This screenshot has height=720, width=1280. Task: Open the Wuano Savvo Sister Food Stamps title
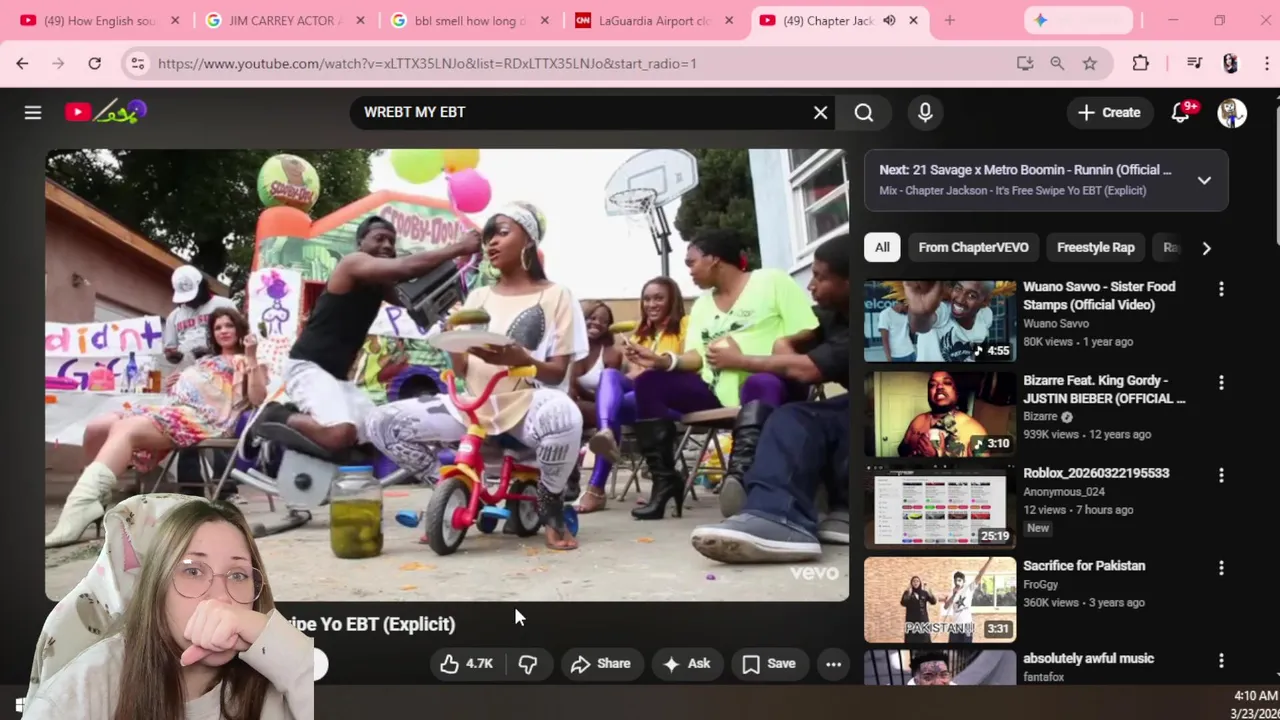point(1099,296)
